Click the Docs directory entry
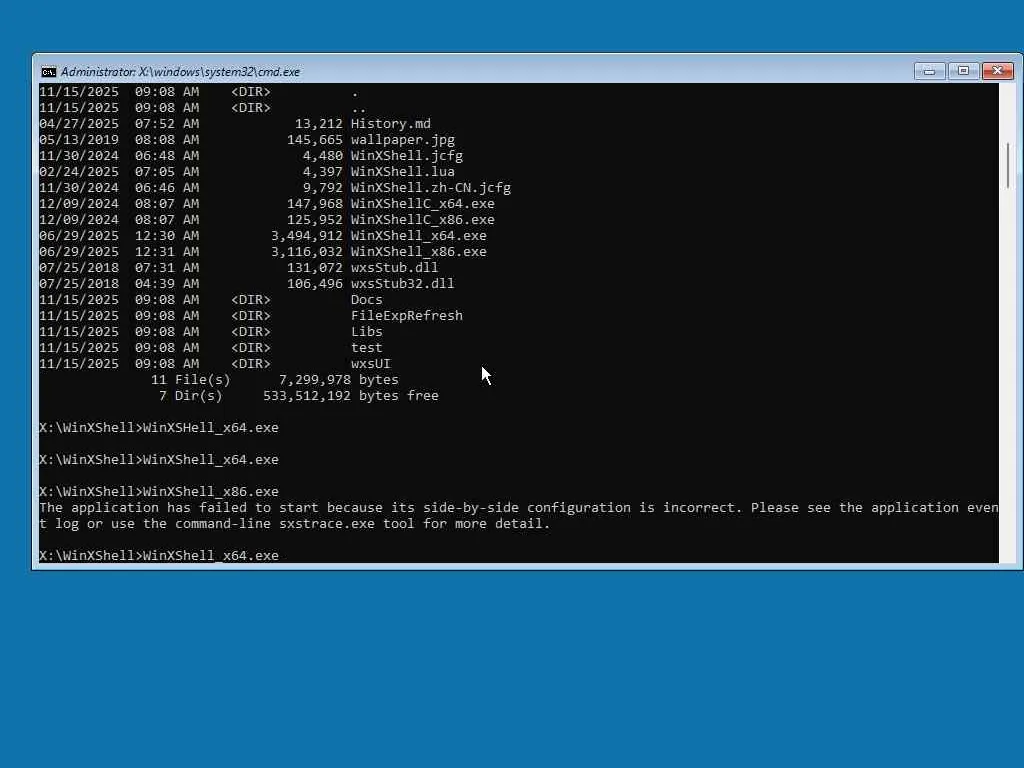1024x768 pixels. [366, 300]
